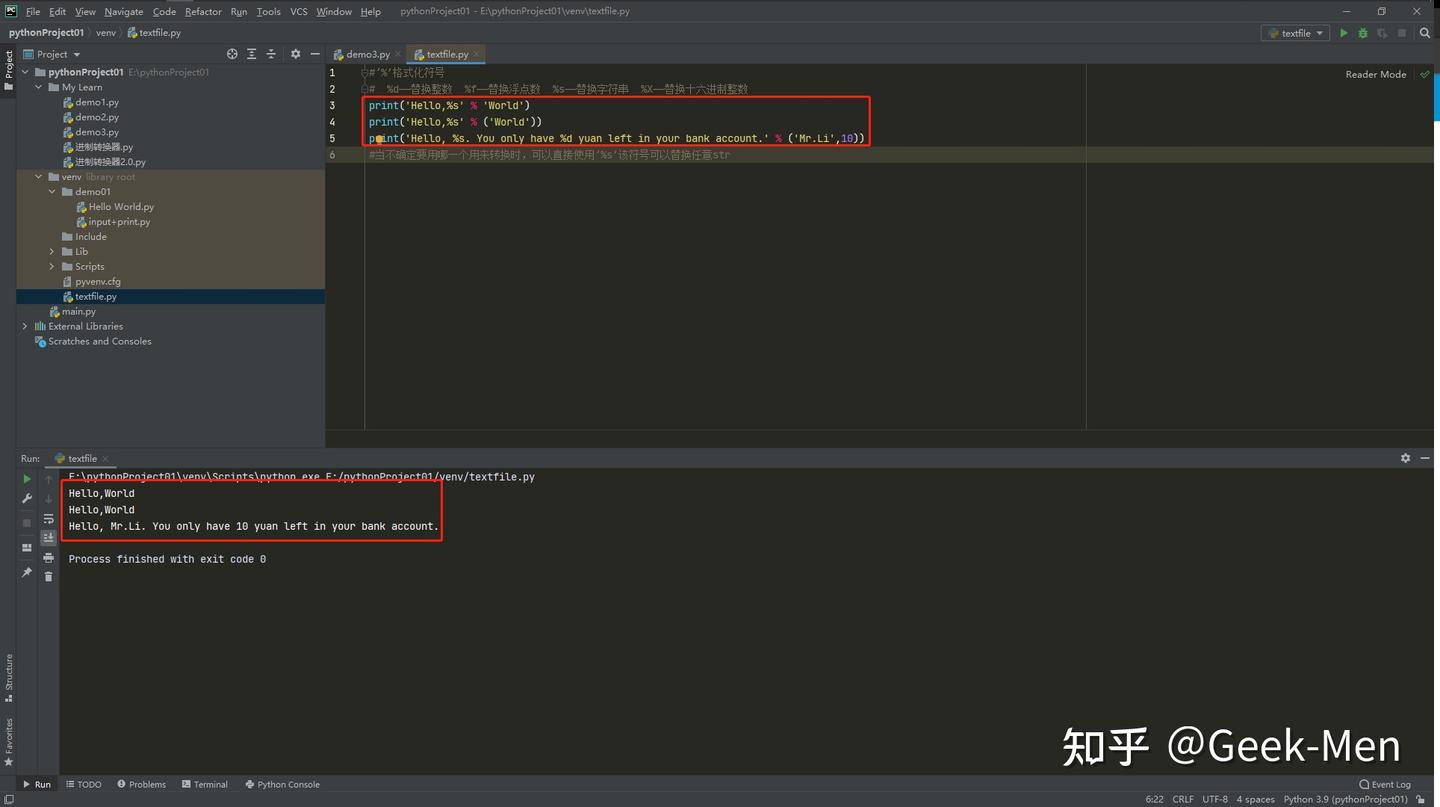This screenshot has height=807, width=1440.
Task: Open search everywhere with the magnifier icon
Action: click(x=1424, y=33)
